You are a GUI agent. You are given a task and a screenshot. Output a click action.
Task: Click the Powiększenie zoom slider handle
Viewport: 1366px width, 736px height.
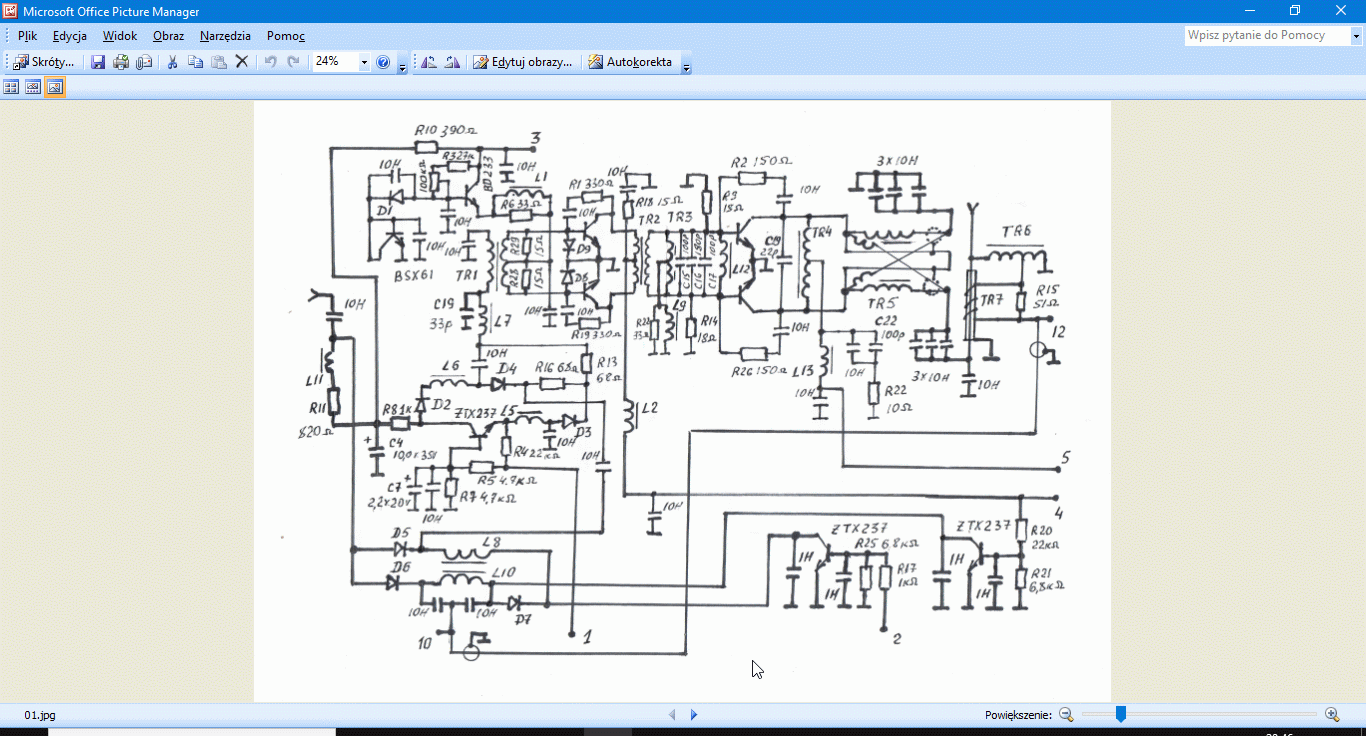coord(1121,714)
